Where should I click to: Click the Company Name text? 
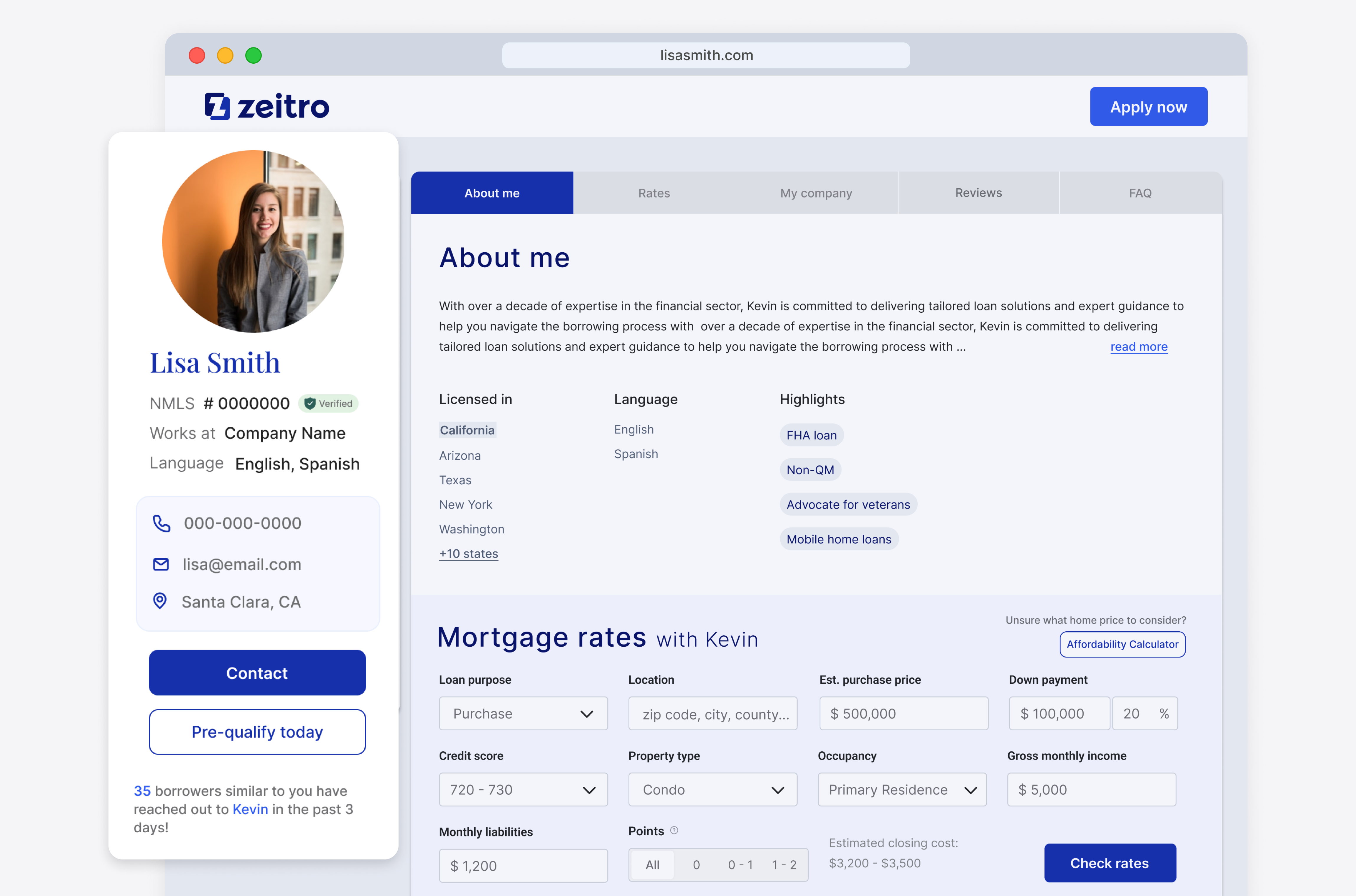[x=285, y=433]
